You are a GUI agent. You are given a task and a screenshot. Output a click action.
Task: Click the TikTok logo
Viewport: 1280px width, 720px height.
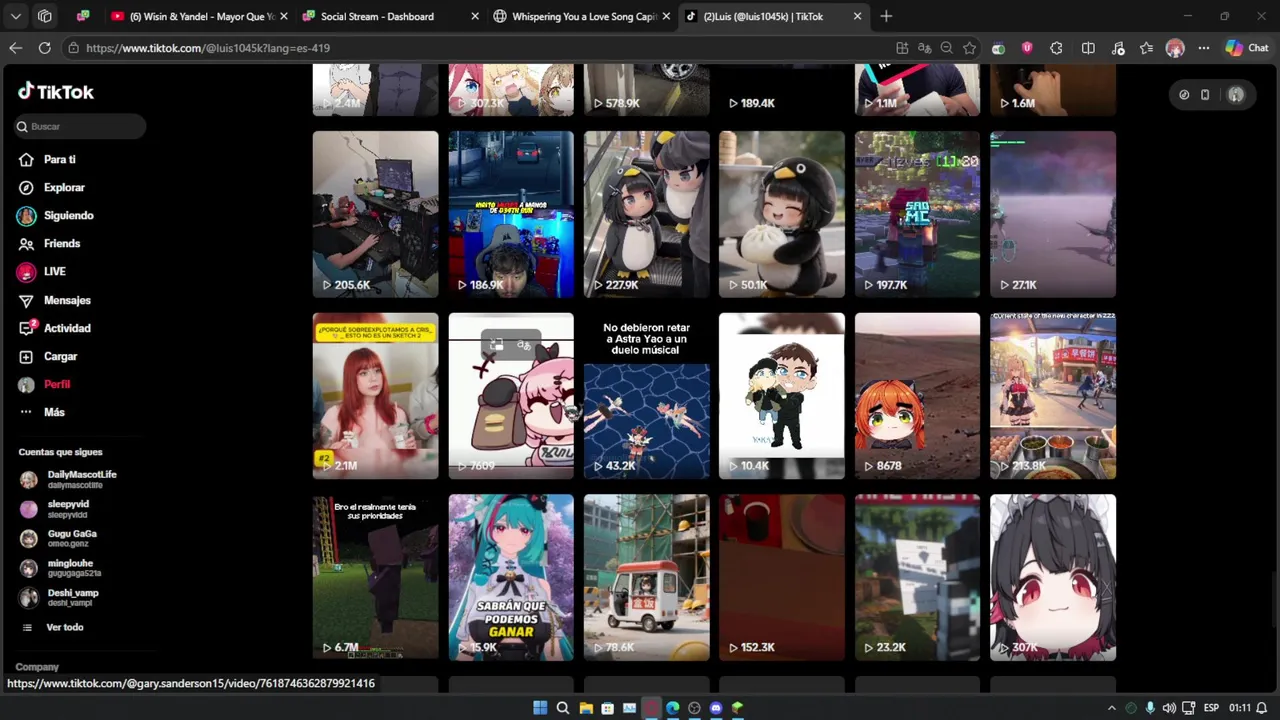tap(56, 91)
